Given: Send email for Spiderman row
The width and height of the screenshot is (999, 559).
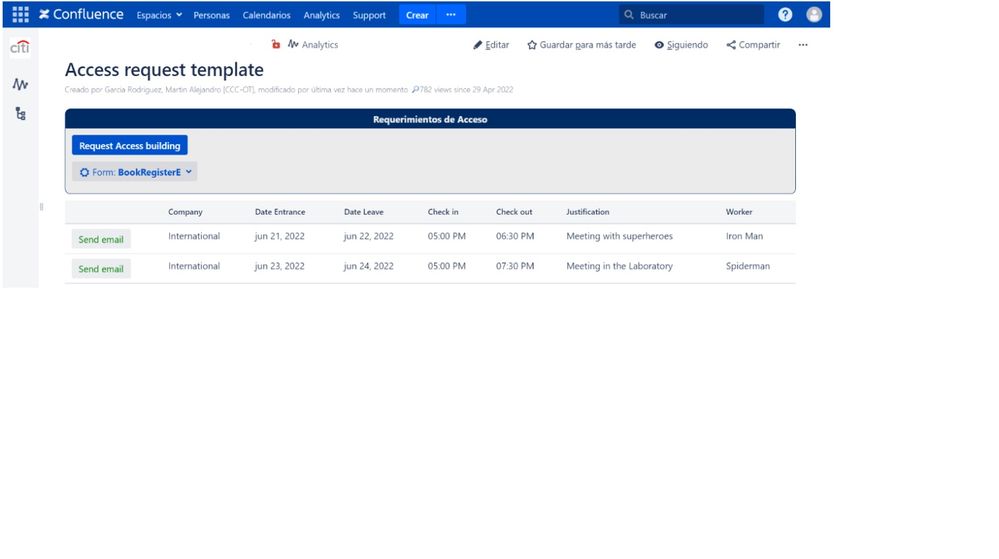Looking at the screenshot, I should click(x=101, y=268).
